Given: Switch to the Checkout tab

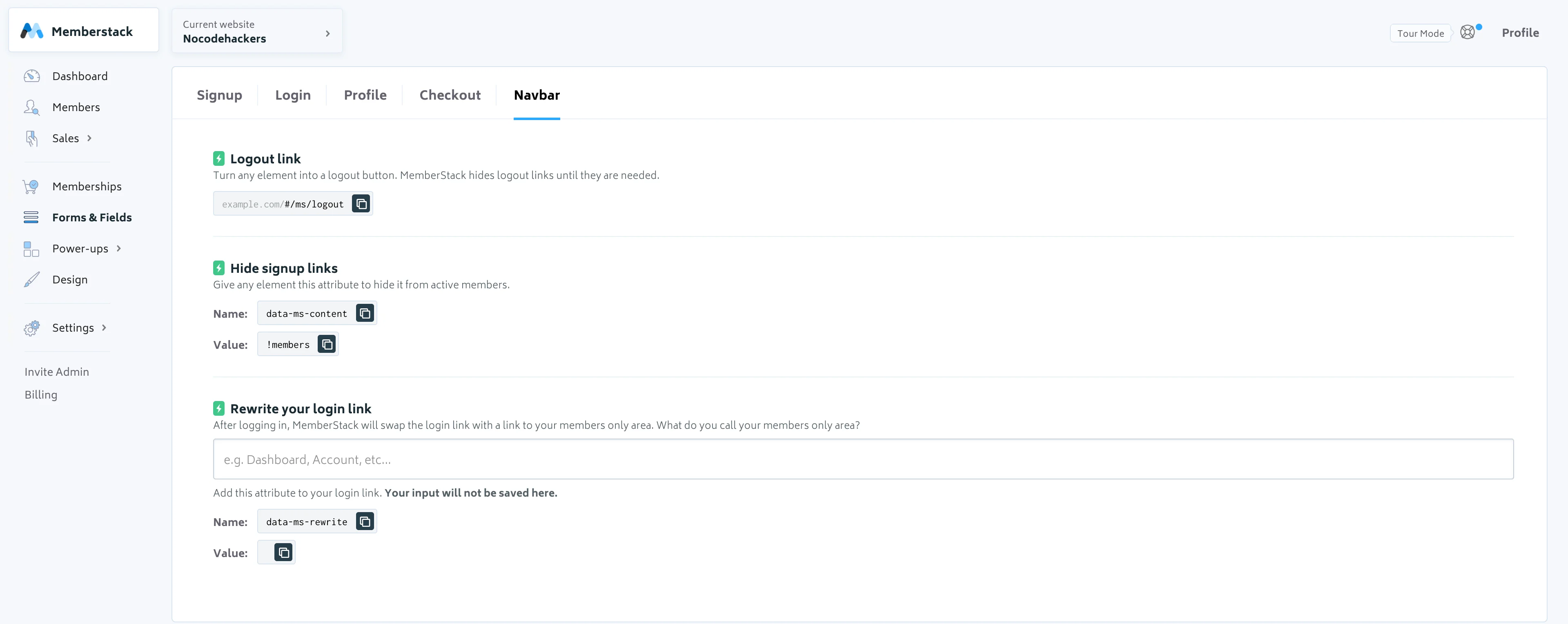Looking at the screenshot, I should tap(450, 95).
